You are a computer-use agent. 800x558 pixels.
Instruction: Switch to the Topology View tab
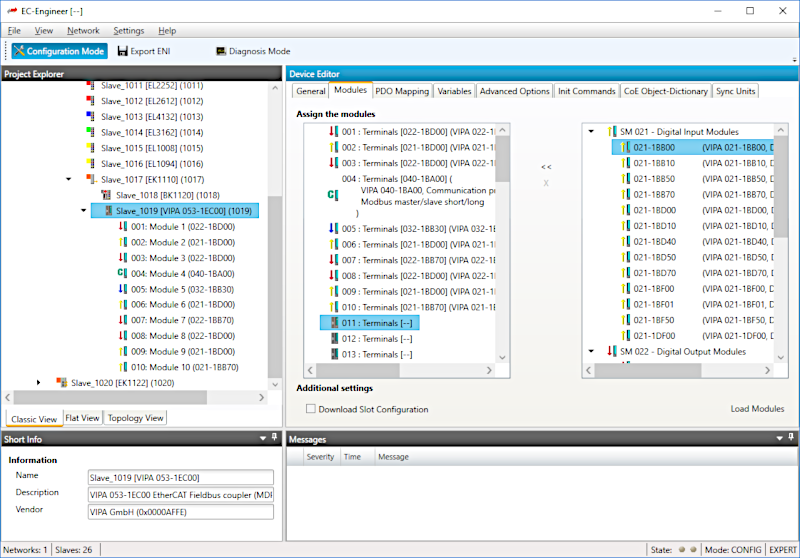pos(135,418)
